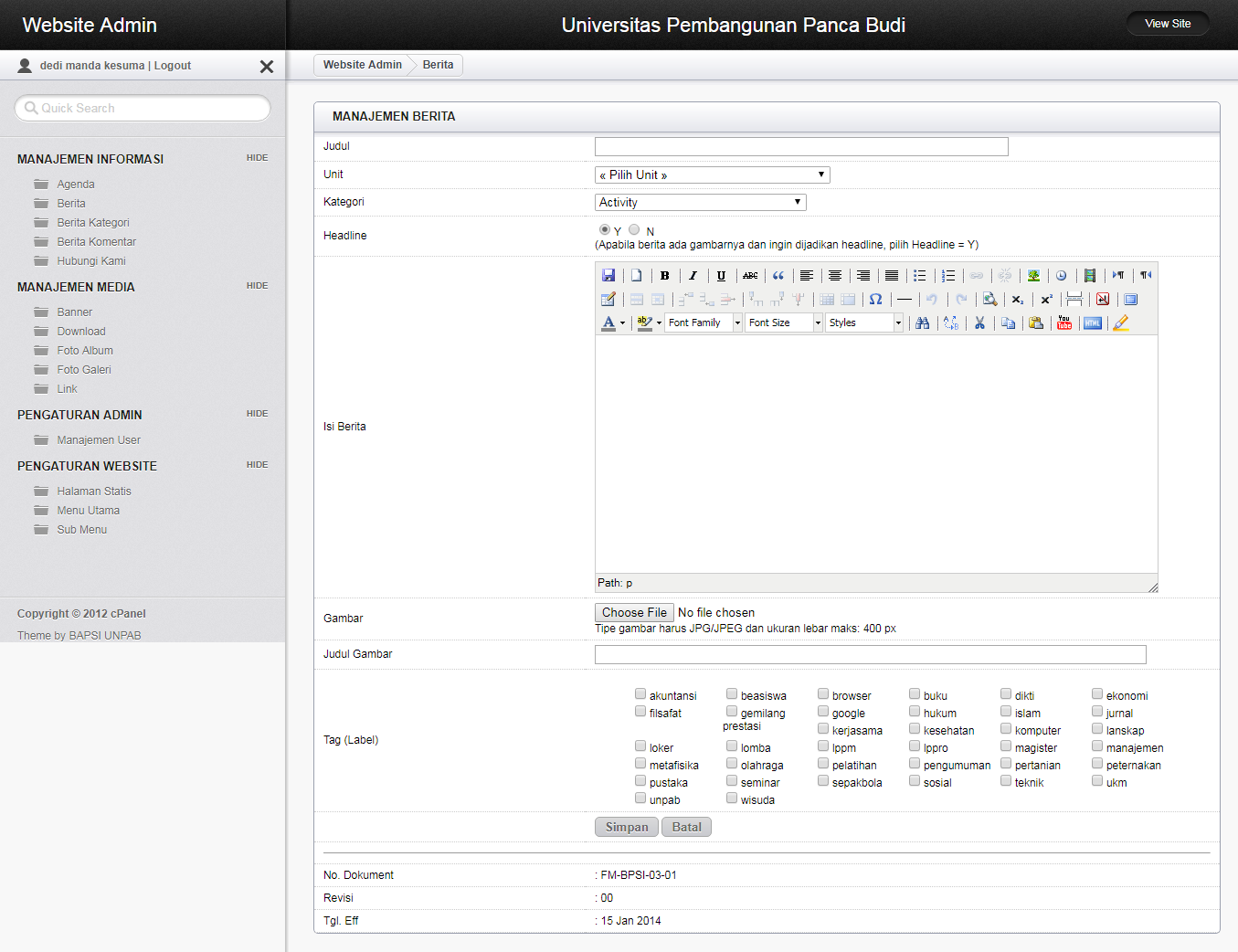Screen dimensions: 1238x952
Task: Insert special character with Omega icon
Action: point(875,299)
